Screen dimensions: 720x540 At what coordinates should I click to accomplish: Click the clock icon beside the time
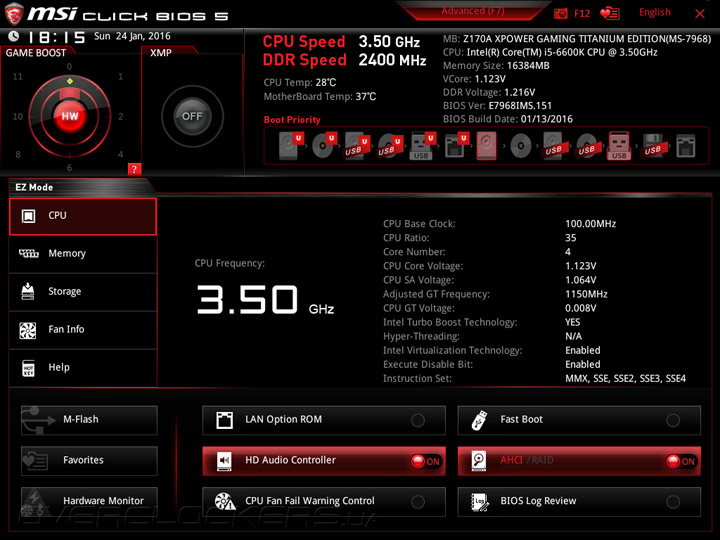pyautogui.click(x=14, y=36)
